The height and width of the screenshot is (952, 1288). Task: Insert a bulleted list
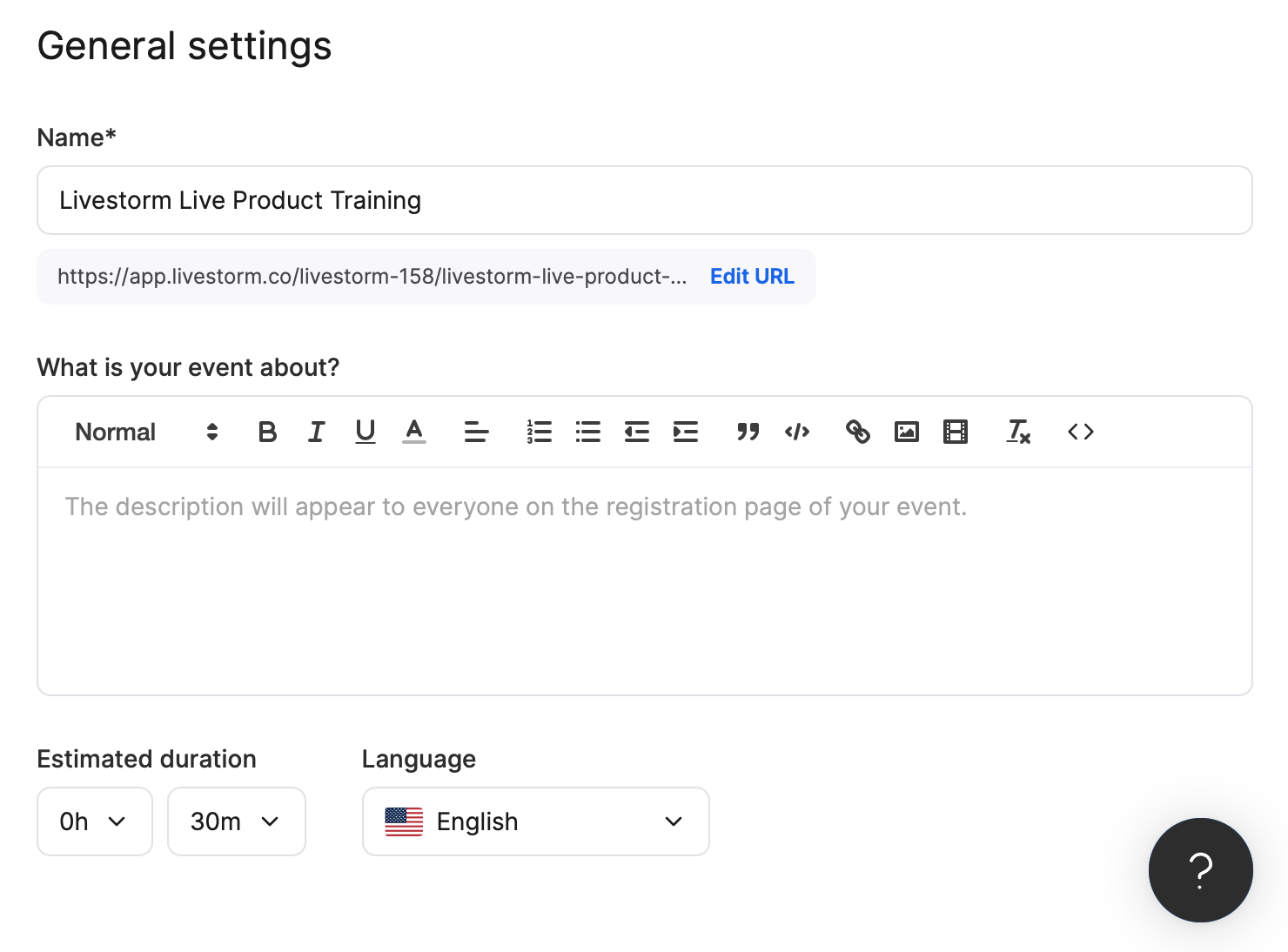pyautogui.click(x=588, y=432)
